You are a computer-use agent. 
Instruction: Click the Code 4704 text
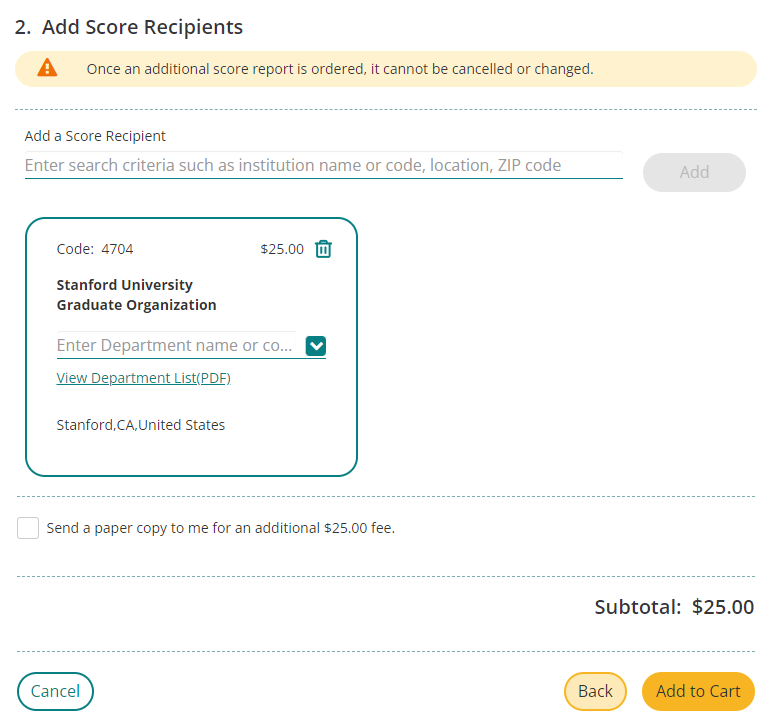coord(95,249)
